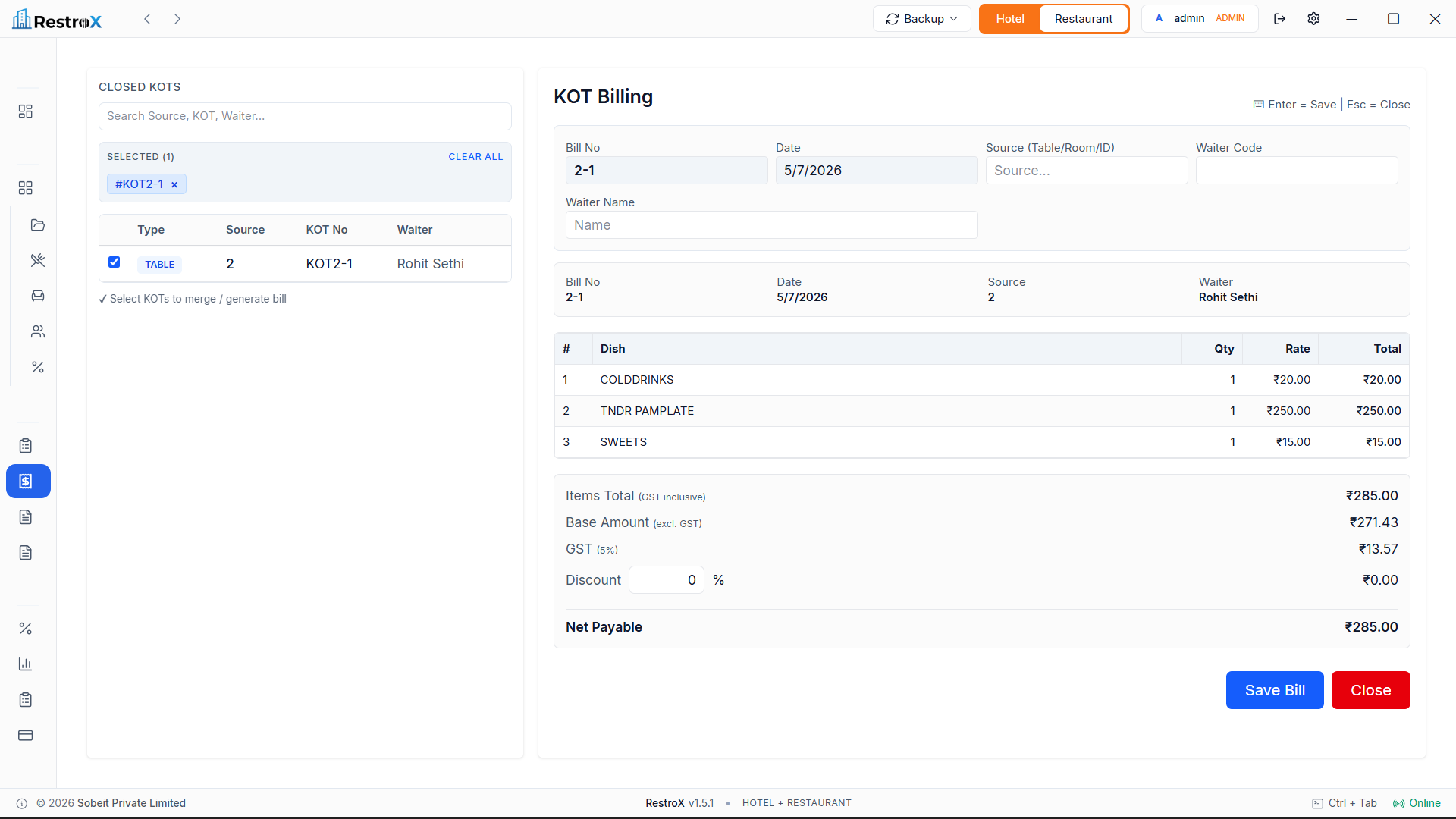Click the Save Bill button
The height and width of the screenshot is (819, 1456).
(1275, 690)
